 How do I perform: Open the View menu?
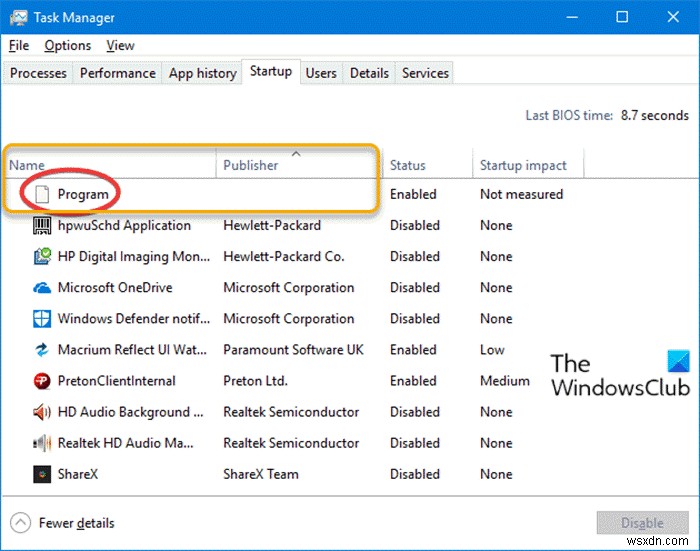[120, 46]
